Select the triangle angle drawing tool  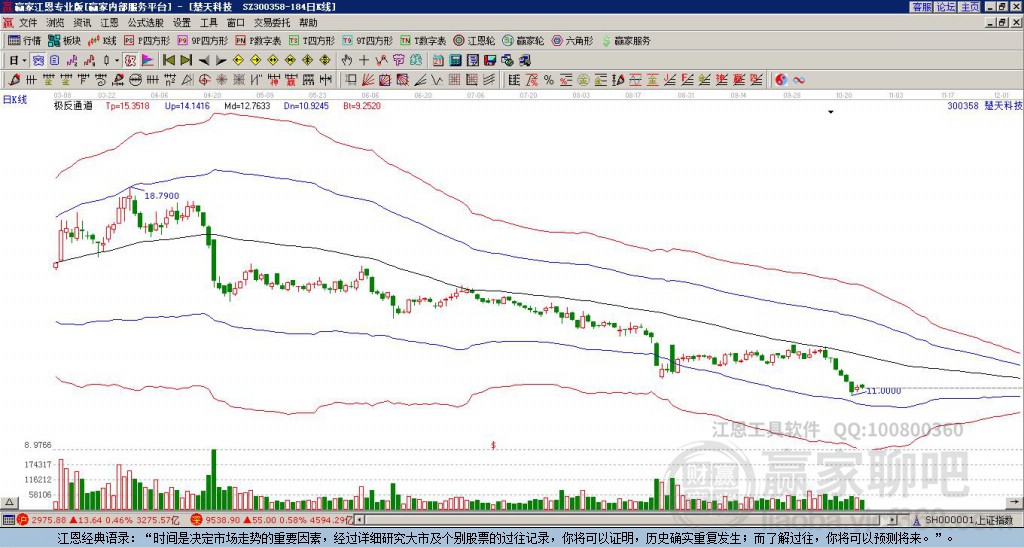click(x=187, y=80)
